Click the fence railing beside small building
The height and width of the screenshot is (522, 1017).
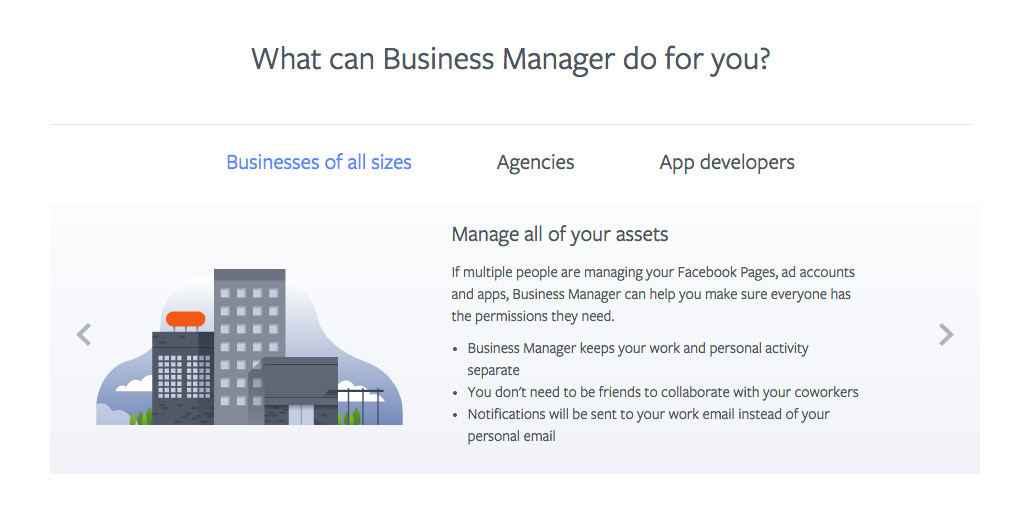click(361, 406)
